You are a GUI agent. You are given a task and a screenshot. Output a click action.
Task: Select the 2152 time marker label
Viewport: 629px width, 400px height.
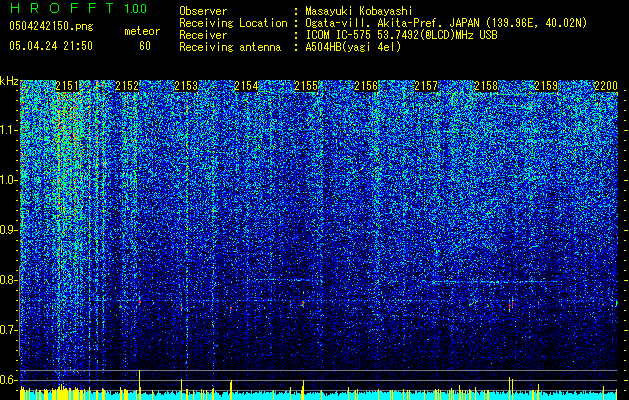(x=127, y=86)
